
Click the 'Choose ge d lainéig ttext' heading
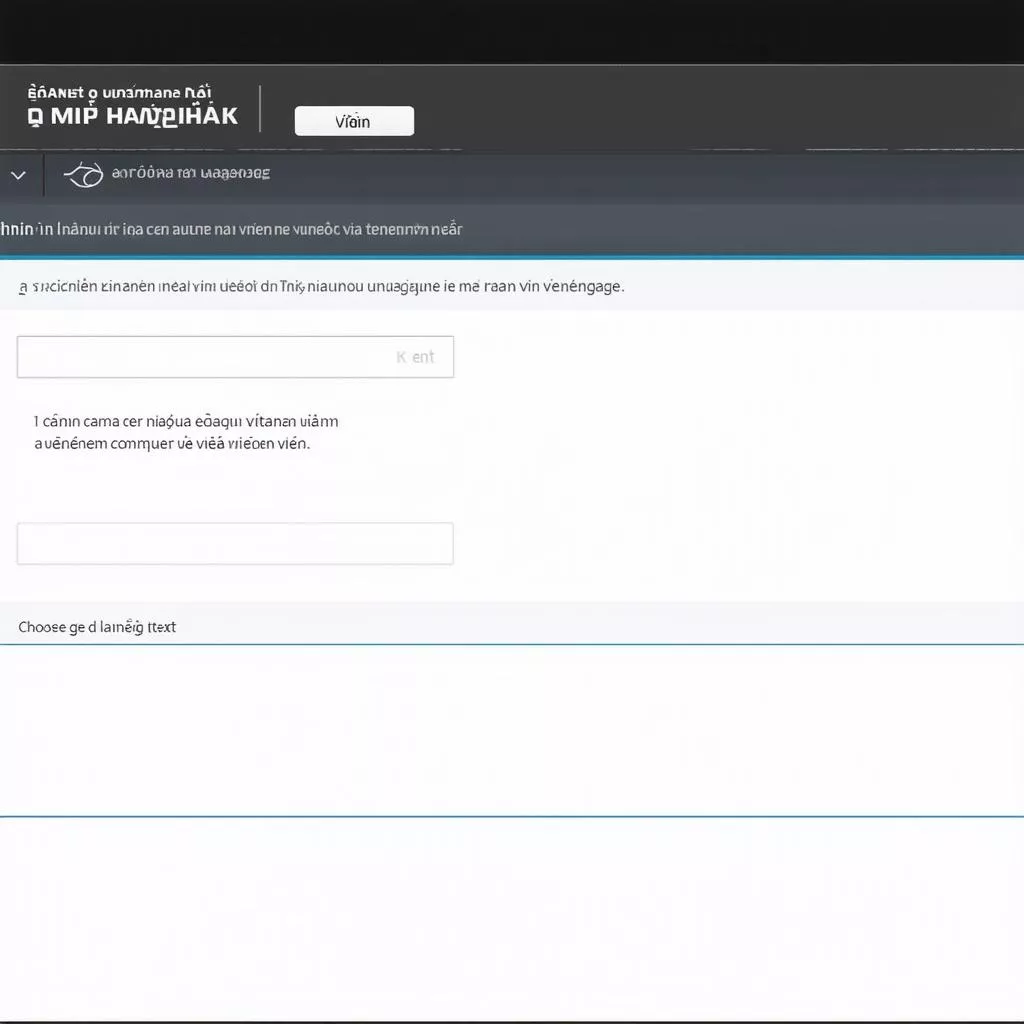(97, 627)
